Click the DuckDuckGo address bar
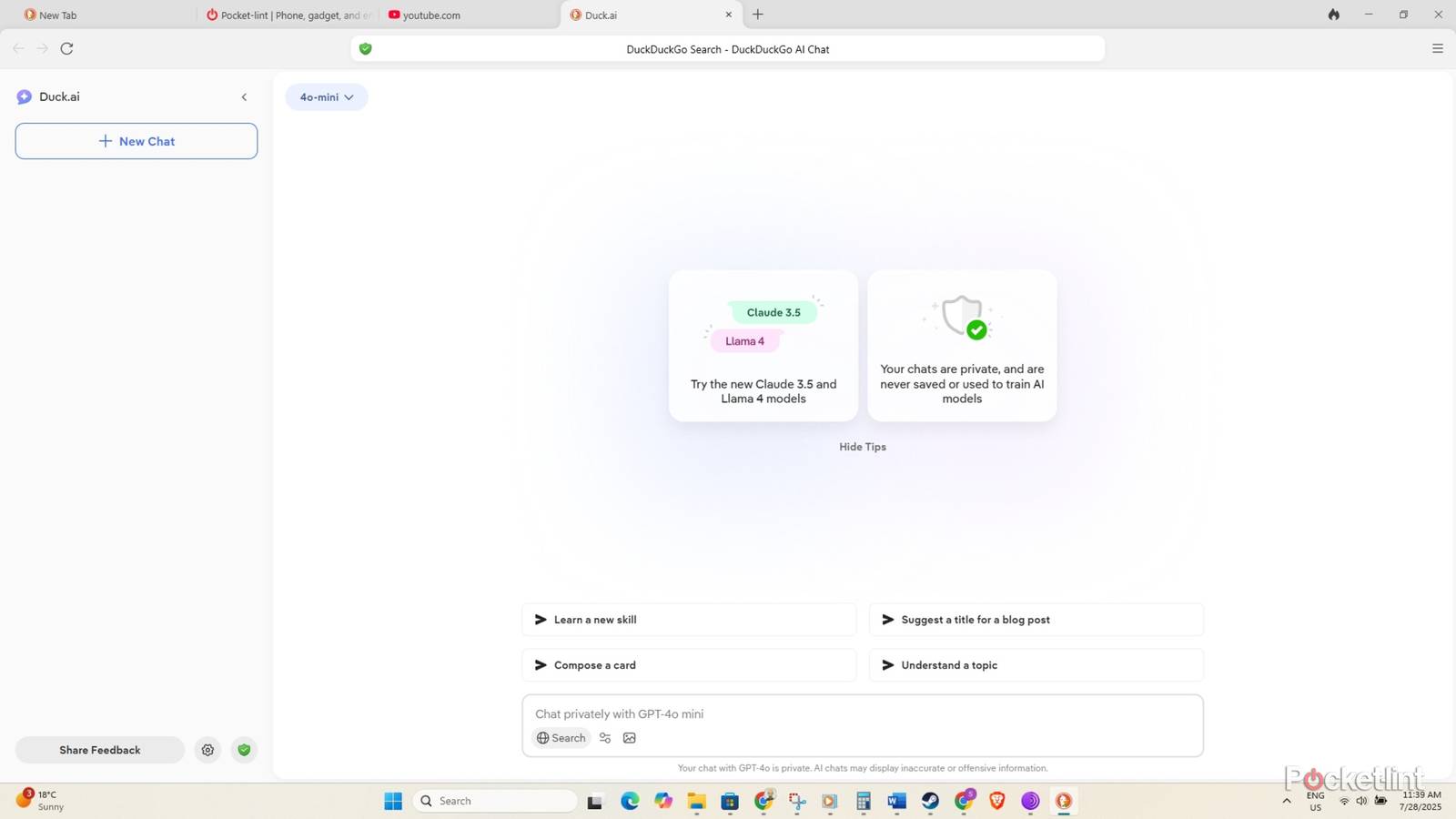The image size is (1456, 819). point(728,49)
